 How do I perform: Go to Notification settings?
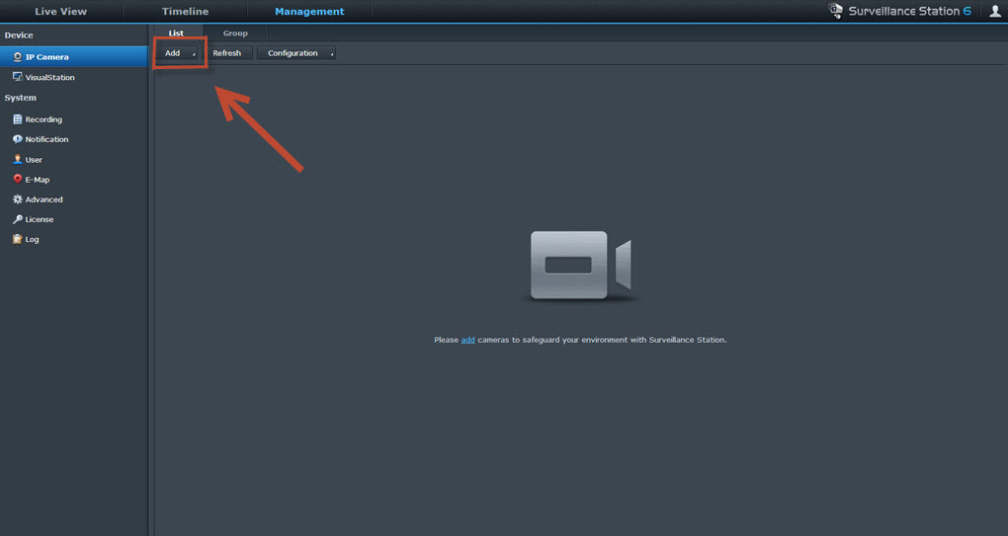click(x=46, y=139)
